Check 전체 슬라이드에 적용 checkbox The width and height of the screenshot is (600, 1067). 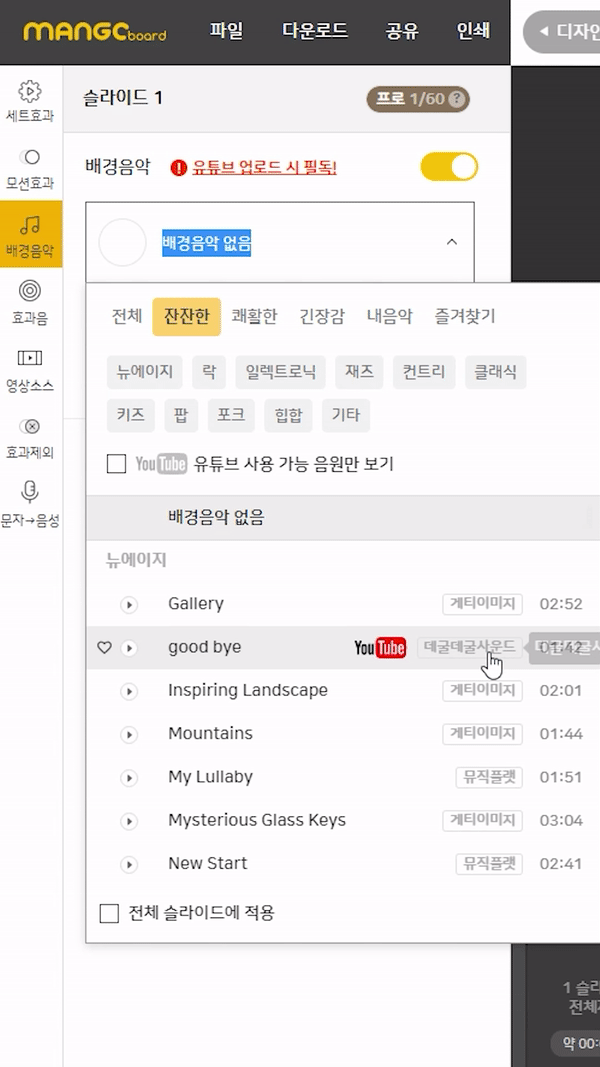pyautogui.click(x=110, y=913)
